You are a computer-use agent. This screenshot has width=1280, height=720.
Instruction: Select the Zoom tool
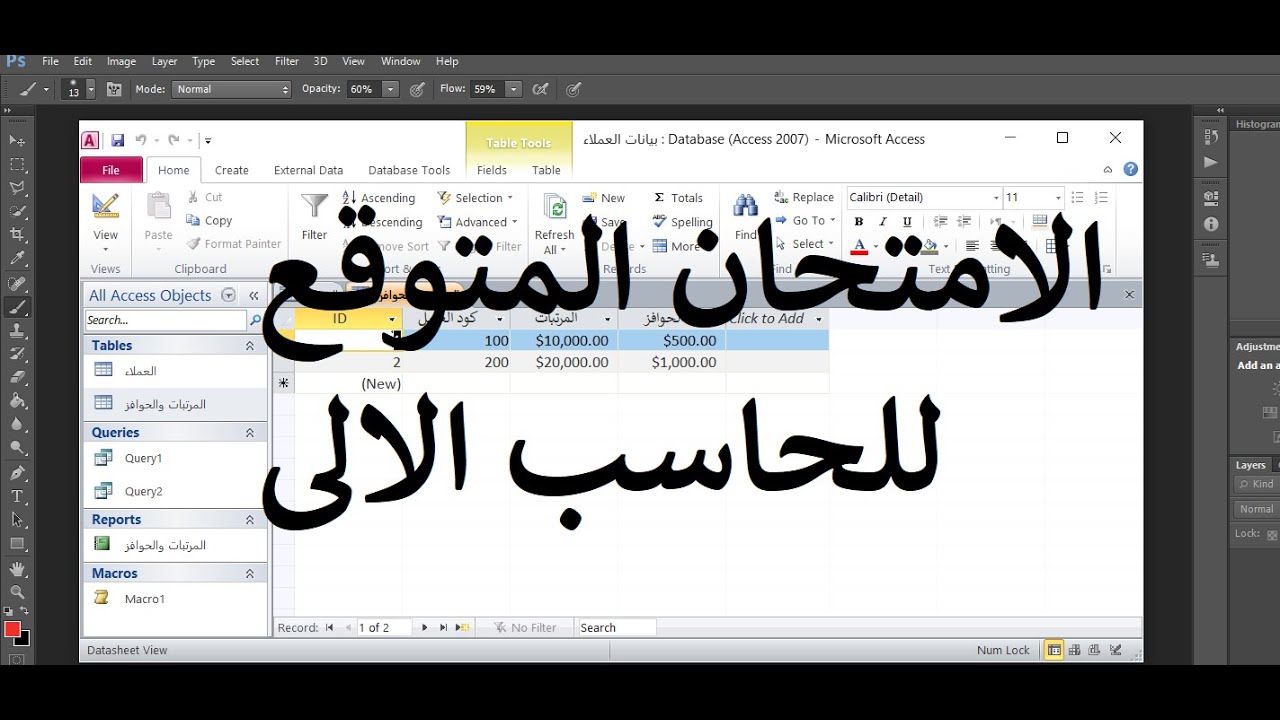[x=17, y=592]
